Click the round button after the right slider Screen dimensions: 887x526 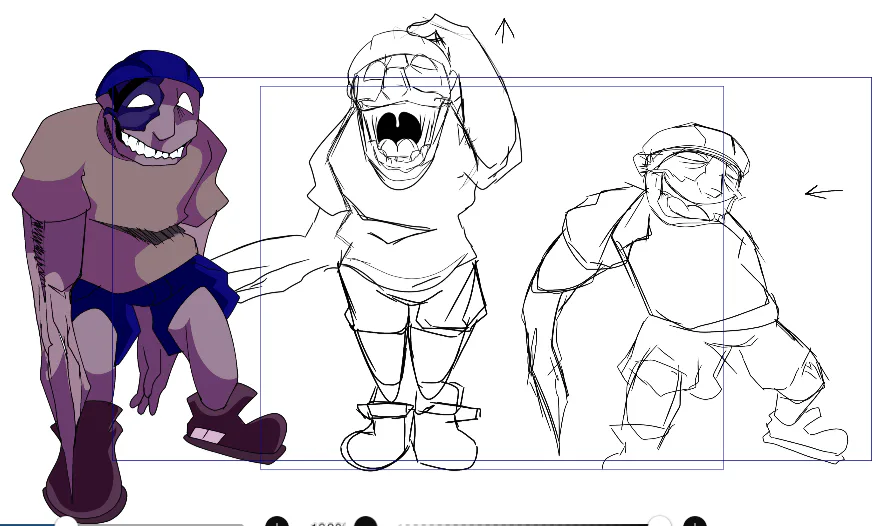[695, 519]
